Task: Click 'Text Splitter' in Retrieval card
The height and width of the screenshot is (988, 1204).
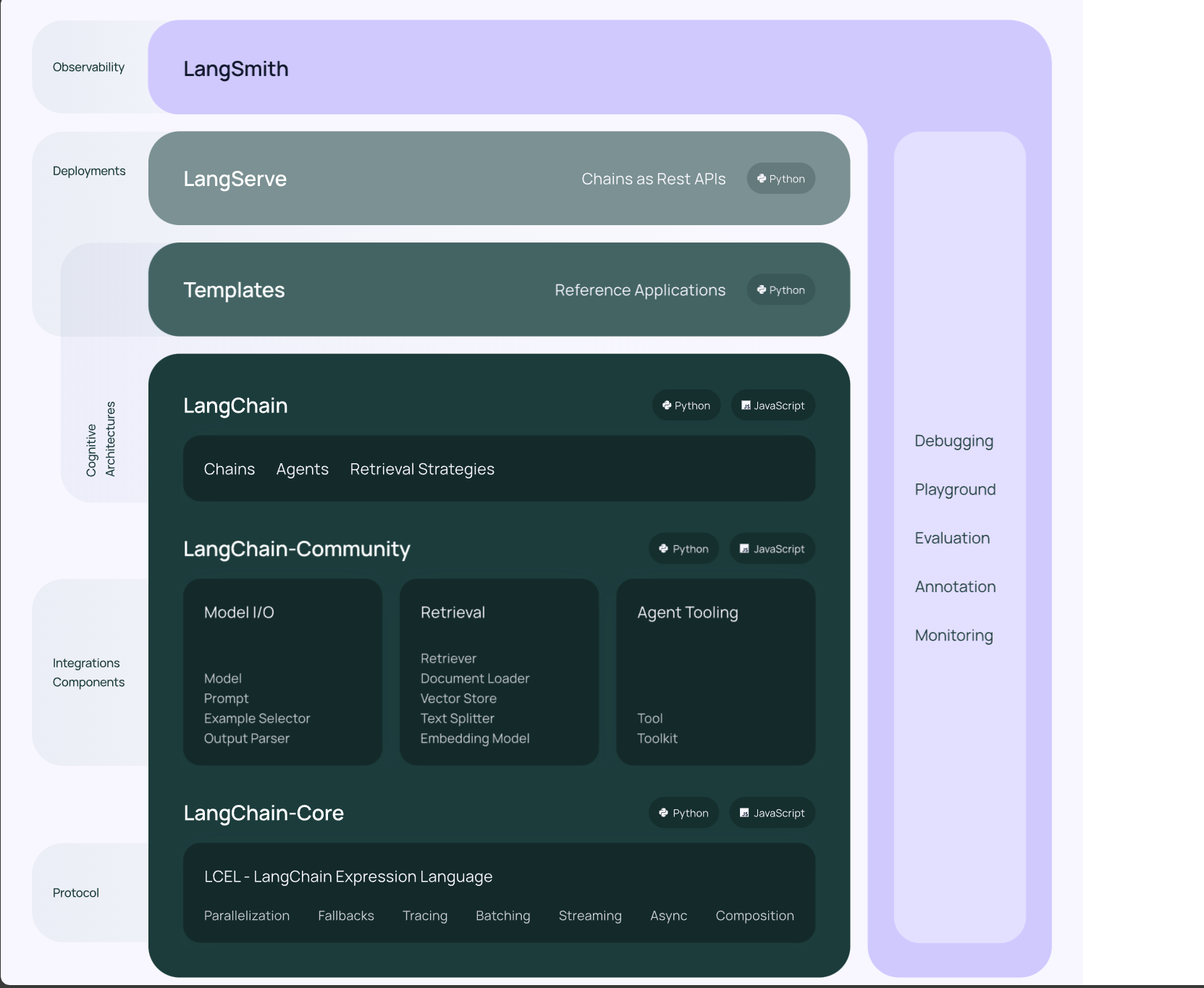Action: [458, 718]
